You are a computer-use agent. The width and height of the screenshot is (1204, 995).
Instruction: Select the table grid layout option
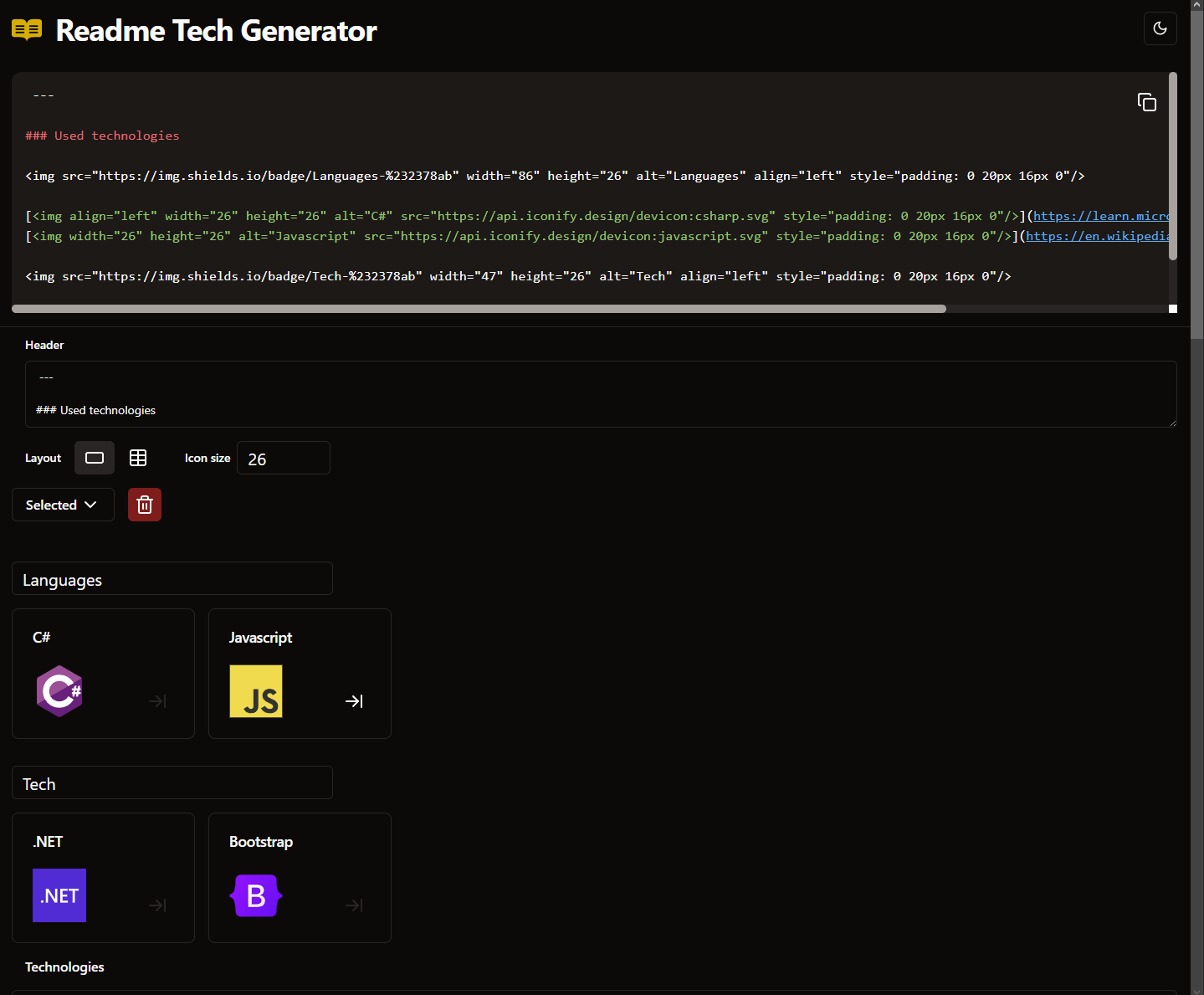(x=138, y=458)
